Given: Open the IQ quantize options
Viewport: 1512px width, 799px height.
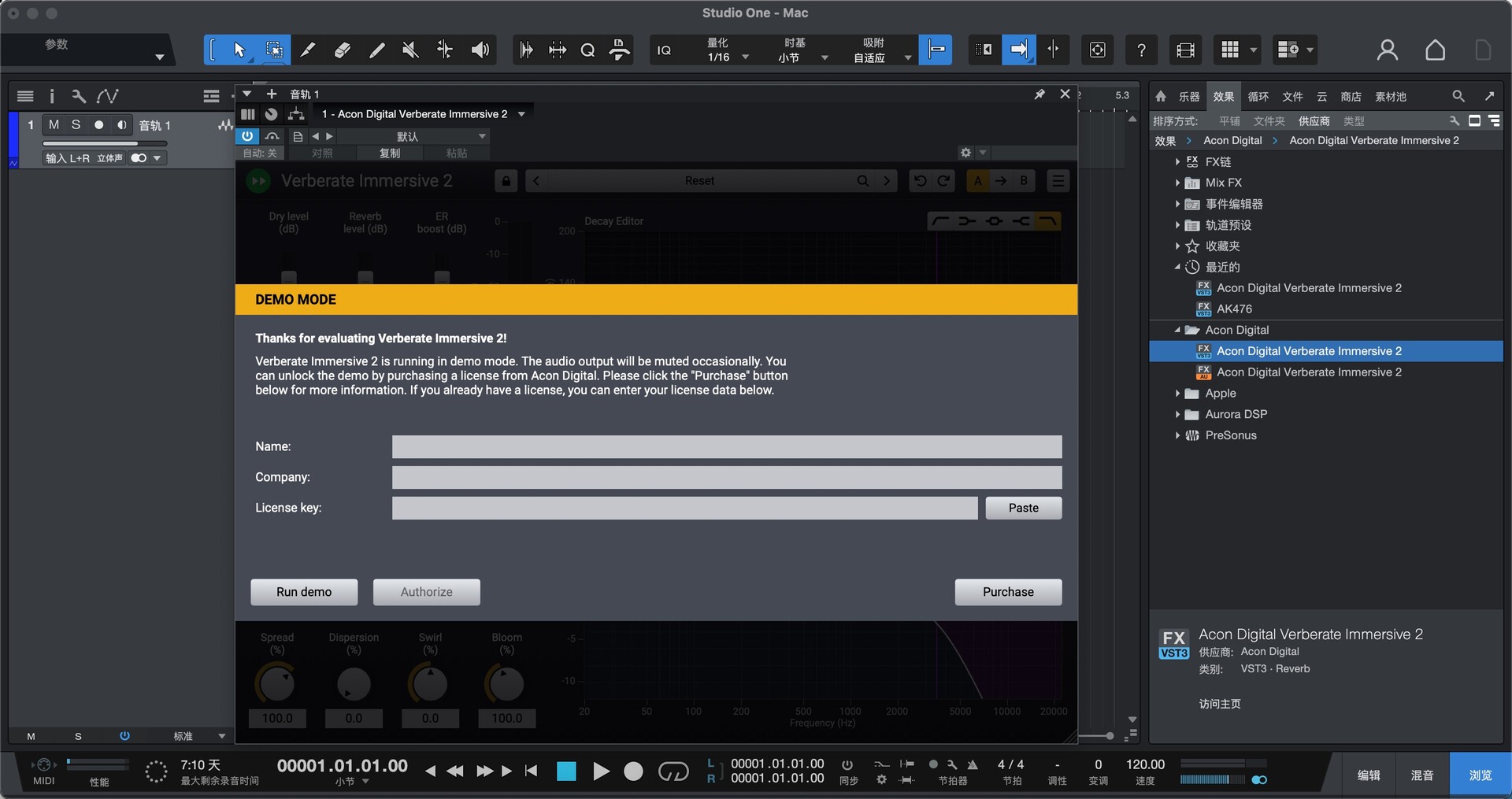Looking at the screenshot, I should (x=664, y=50).
